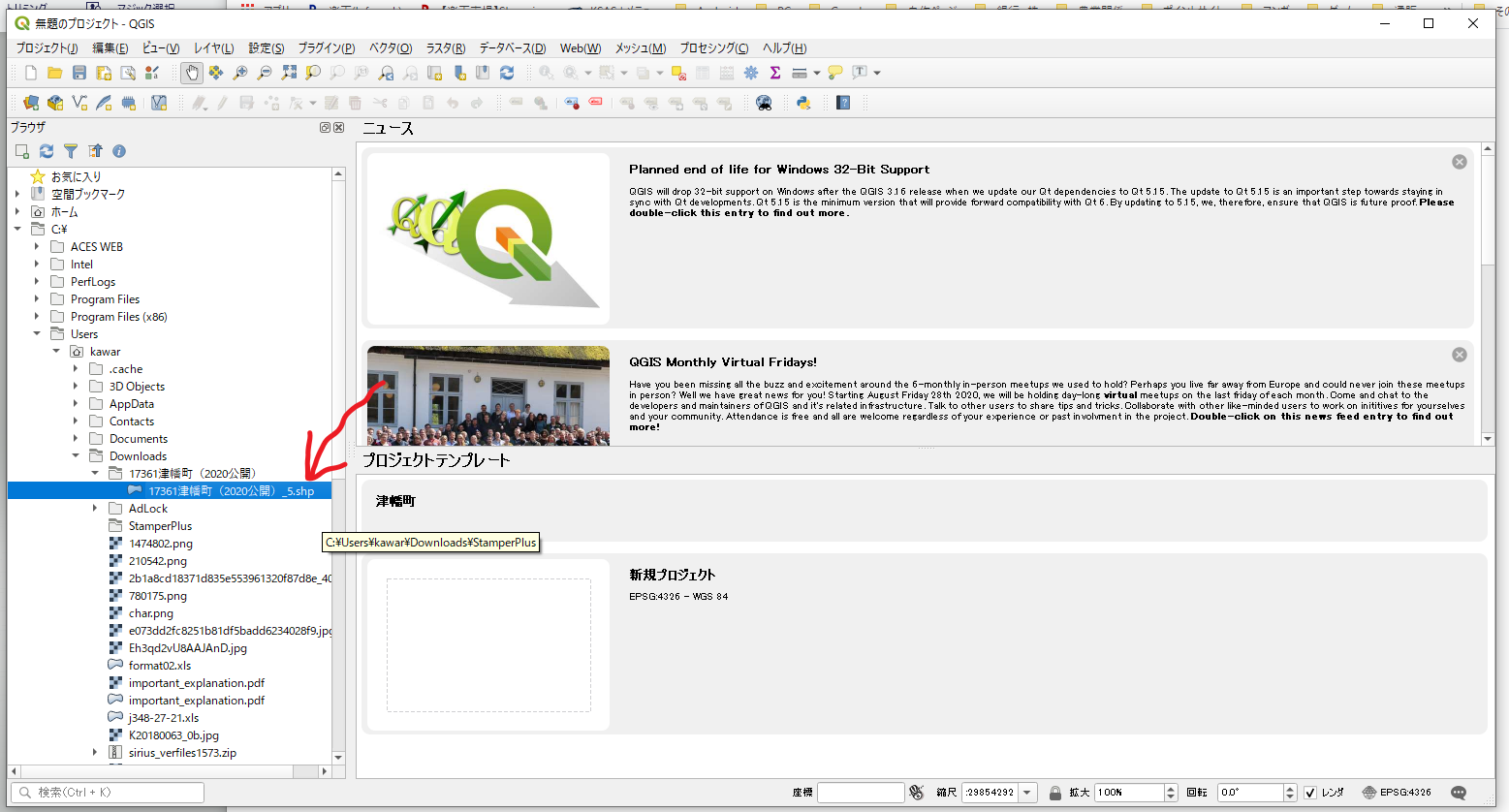
Task: Click the Filter Browser funnel icon
Action: [x=71, y=151]
